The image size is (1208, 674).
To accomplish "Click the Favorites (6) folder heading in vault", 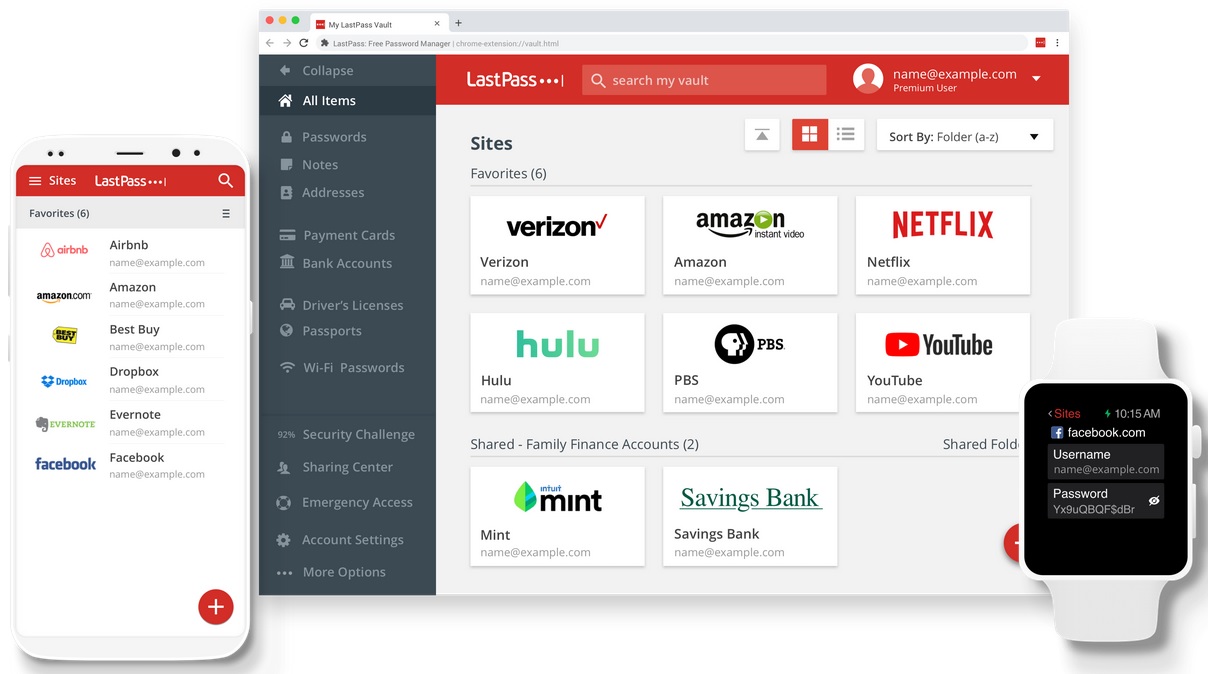I will [509, 174].
